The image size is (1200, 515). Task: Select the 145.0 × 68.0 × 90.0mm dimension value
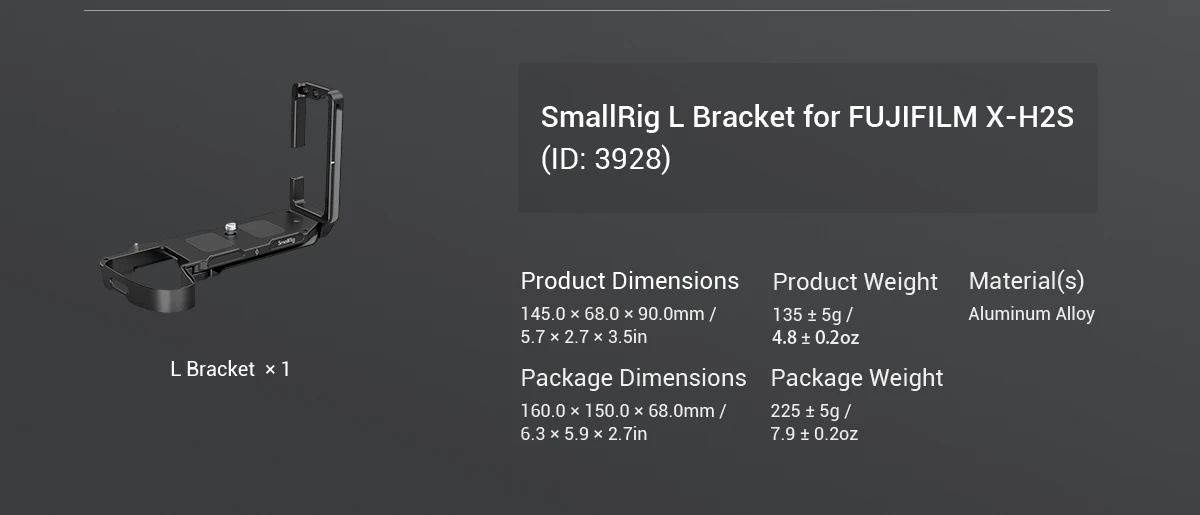(617, 314)
